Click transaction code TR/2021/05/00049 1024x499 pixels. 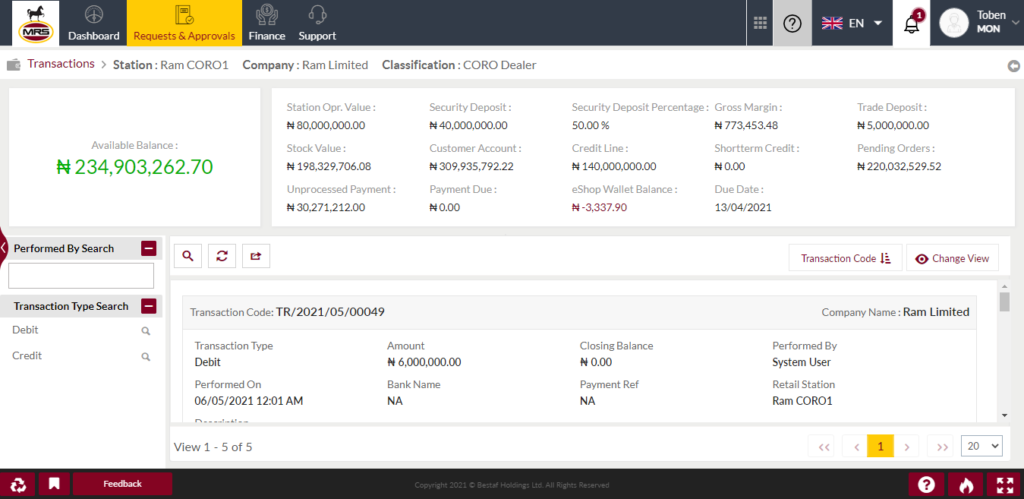click(330, 312)
